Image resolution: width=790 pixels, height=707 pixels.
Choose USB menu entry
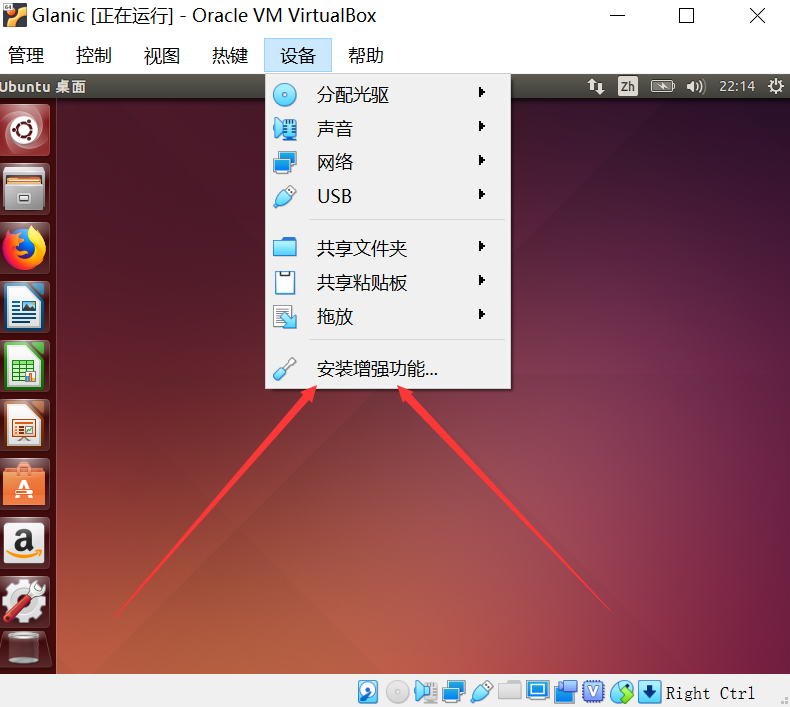pyautogui.click(x=388, y=196)
